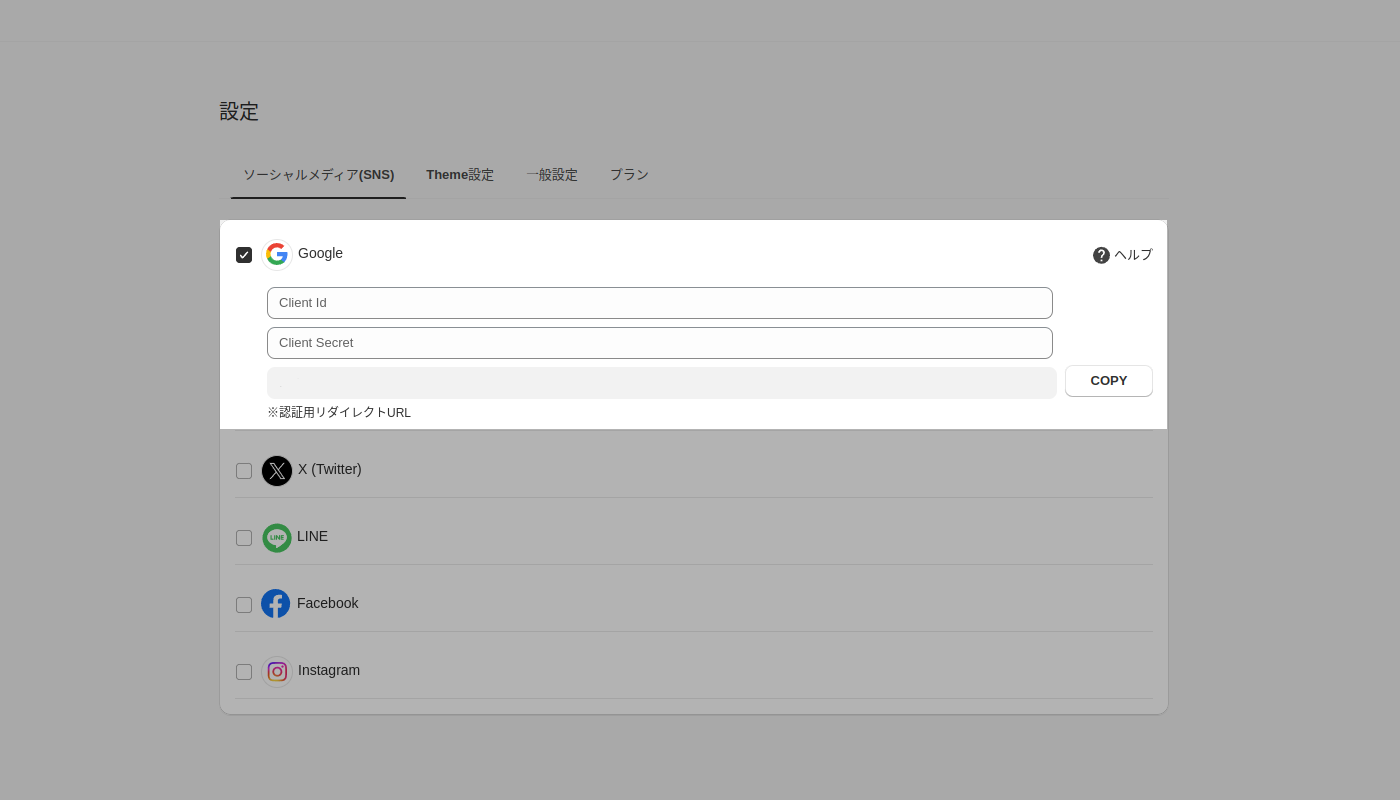Click the read-only redirect URL field
Image resolution: width=1400 pixels, height=800 pixels.
[662, 383]
